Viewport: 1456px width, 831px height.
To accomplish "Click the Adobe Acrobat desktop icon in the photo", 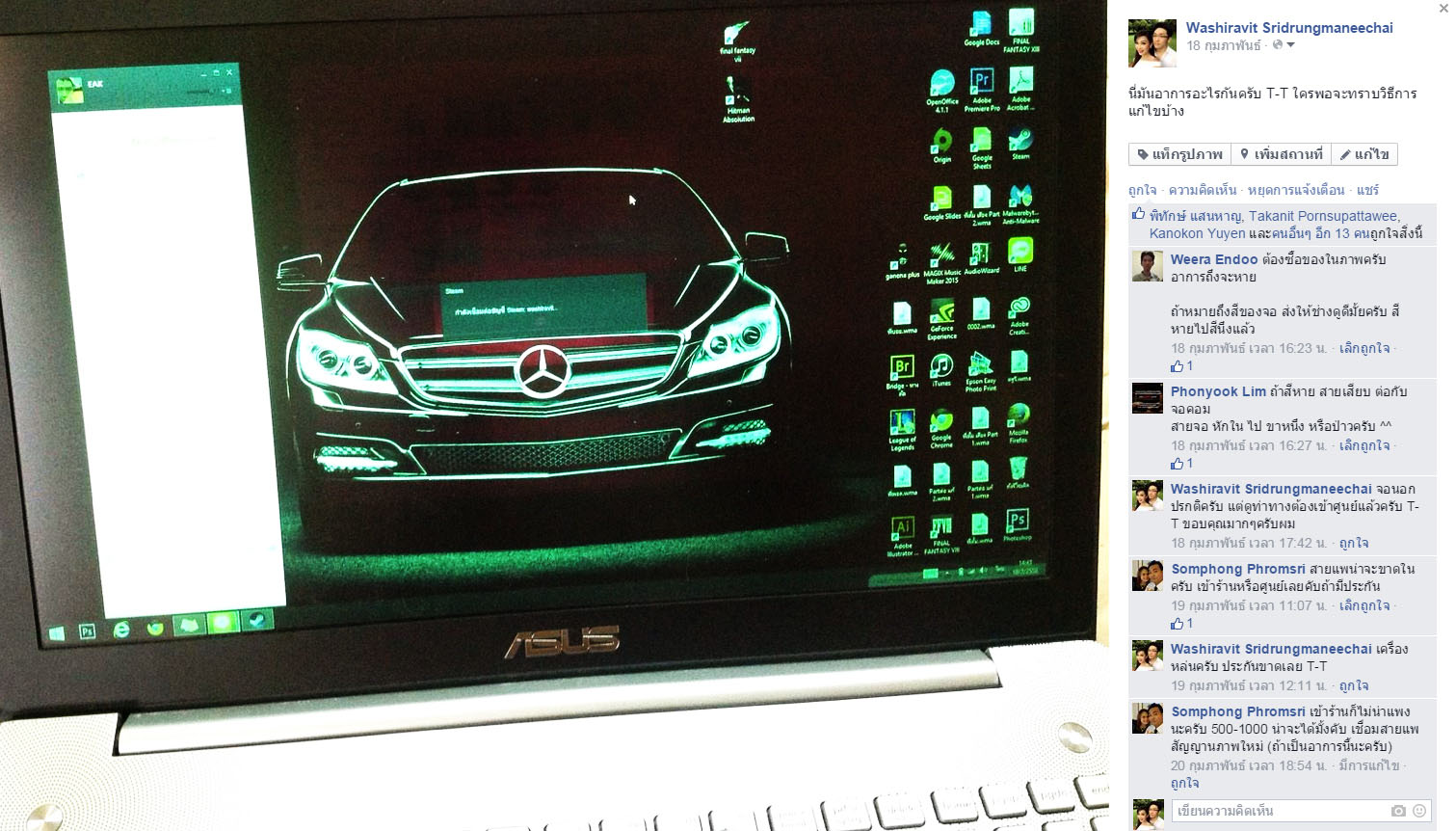I will [1020, 89].
